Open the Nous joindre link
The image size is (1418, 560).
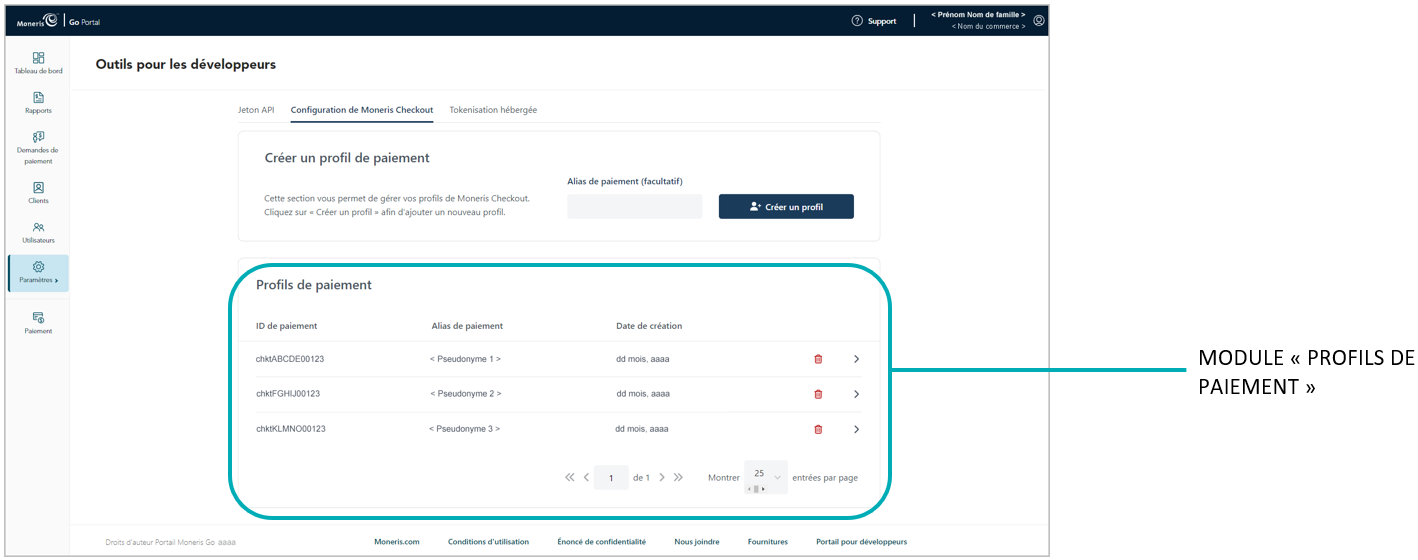point(697,542)
